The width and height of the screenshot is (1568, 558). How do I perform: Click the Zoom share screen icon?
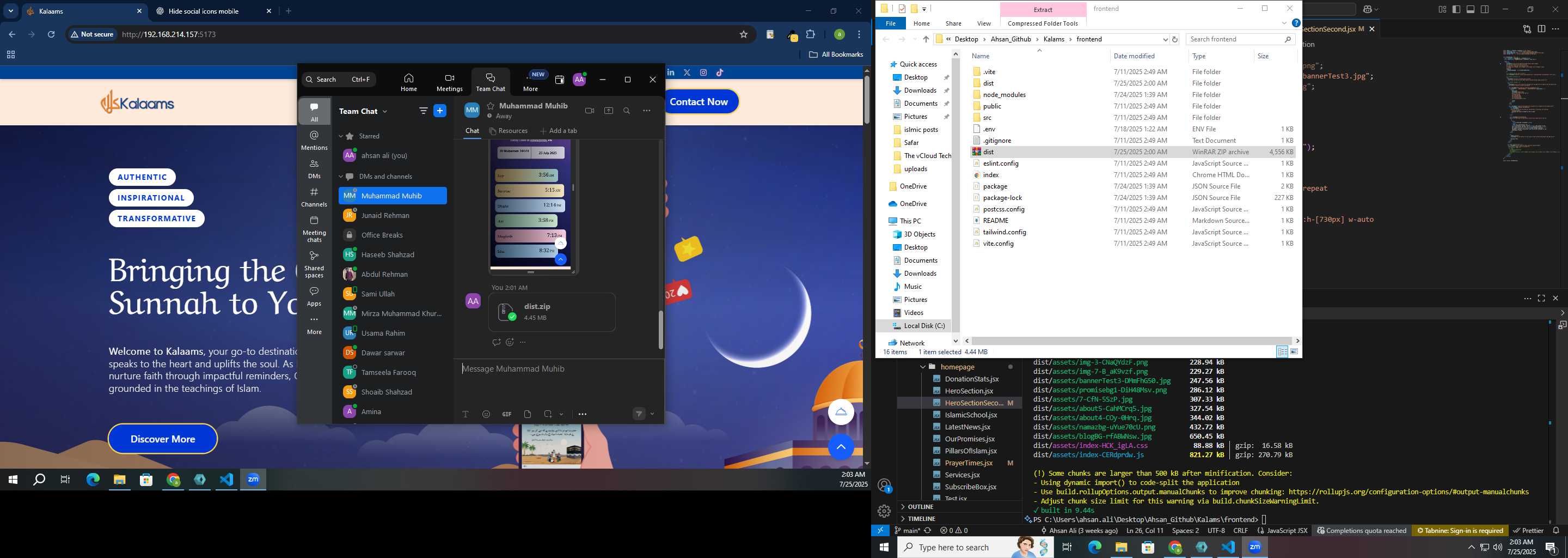tap(609, 111)
